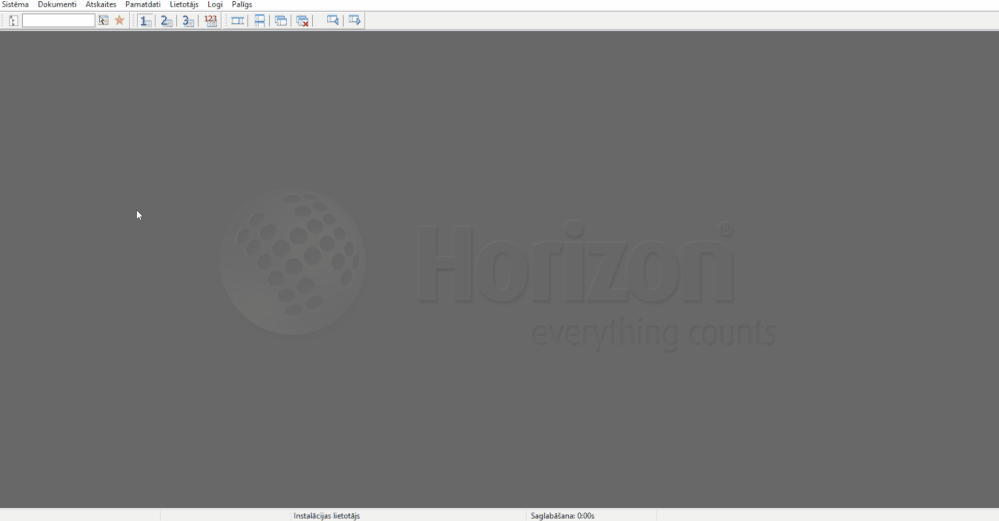Open the Lietotājs menu
The height and width of the screenshot is (521, 999).
click(183, 4)
